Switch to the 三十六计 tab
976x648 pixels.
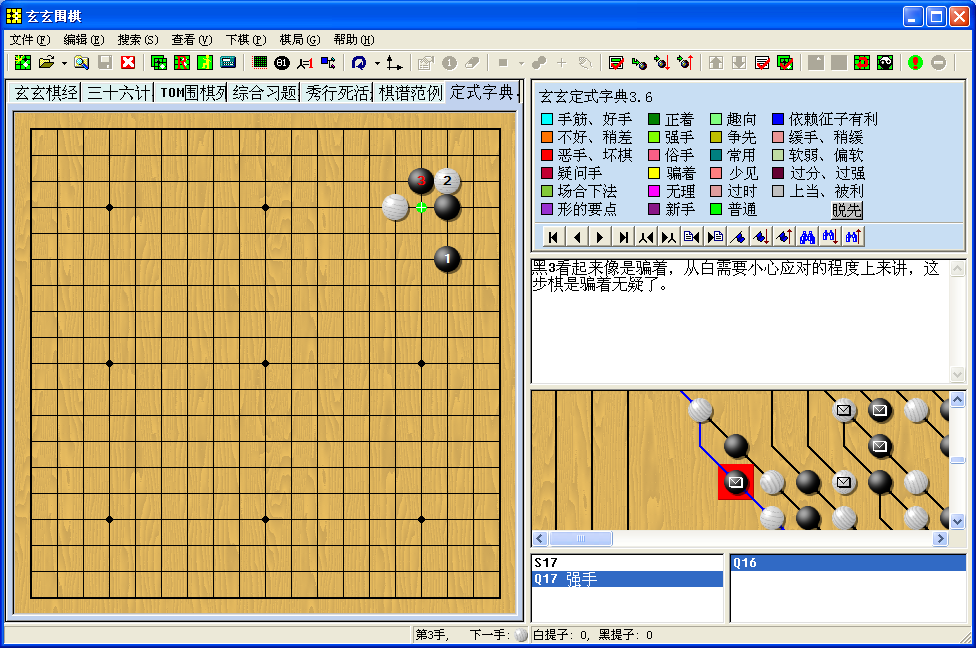tap(118, 93)
